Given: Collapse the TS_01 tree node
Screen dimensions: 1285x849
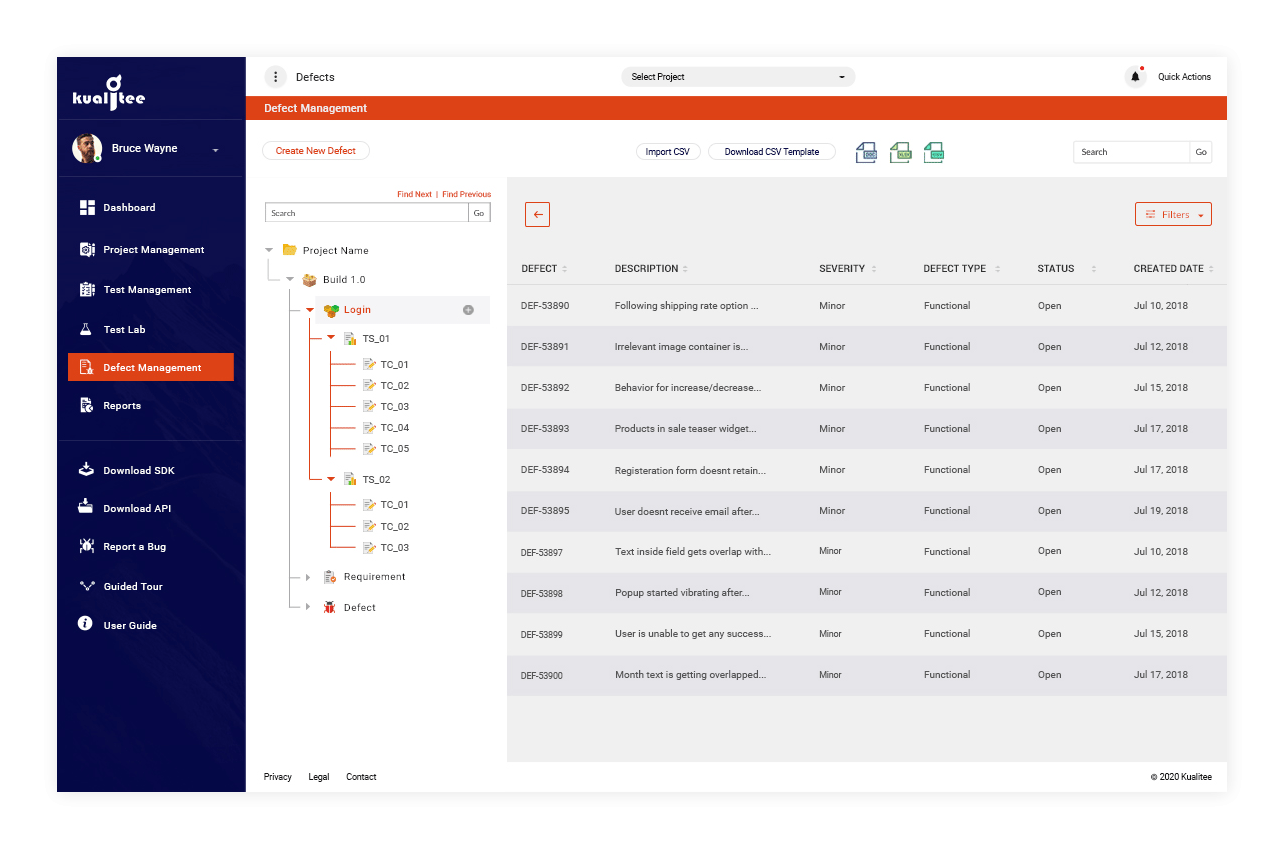Looking at the screenshot, I should coord(331,338).
